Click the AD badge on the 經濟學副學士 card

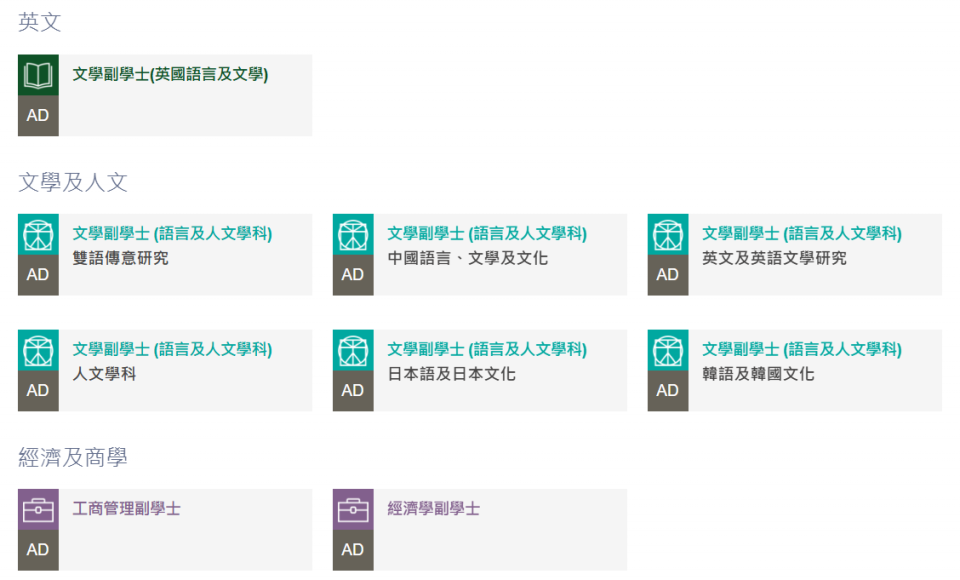(353, 550)
